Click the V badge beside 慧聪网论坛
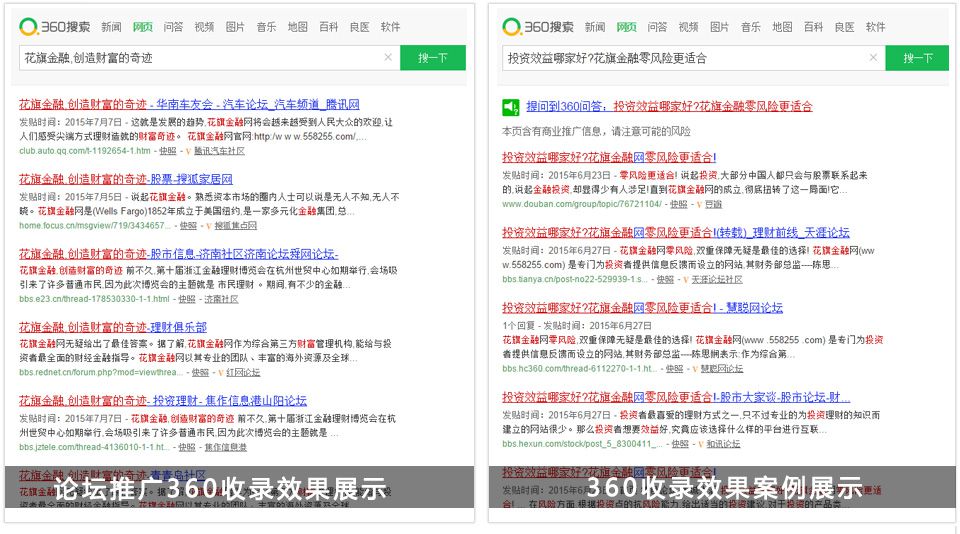The width and height of the screenshot is (960, 534). pyautogui.click(x=695, y=369)
